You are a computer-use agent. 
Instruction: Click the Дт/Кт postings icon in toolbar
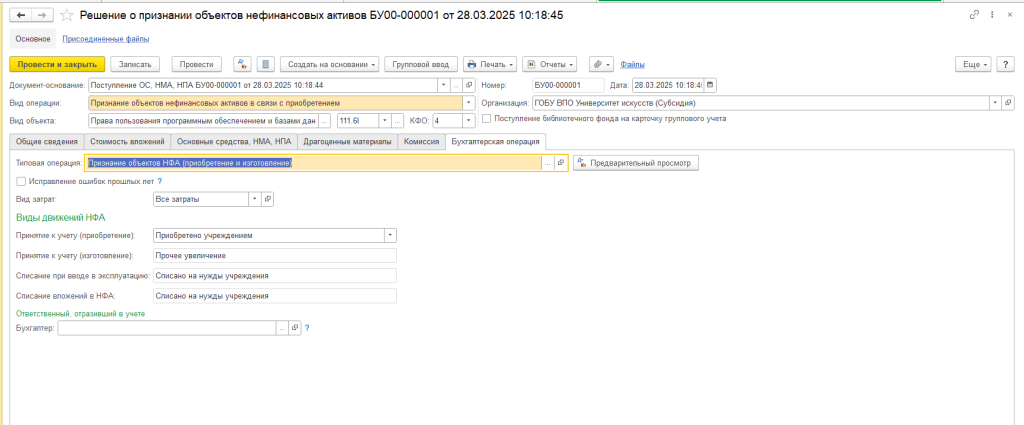pyautogui.click(x=242, y=64)
